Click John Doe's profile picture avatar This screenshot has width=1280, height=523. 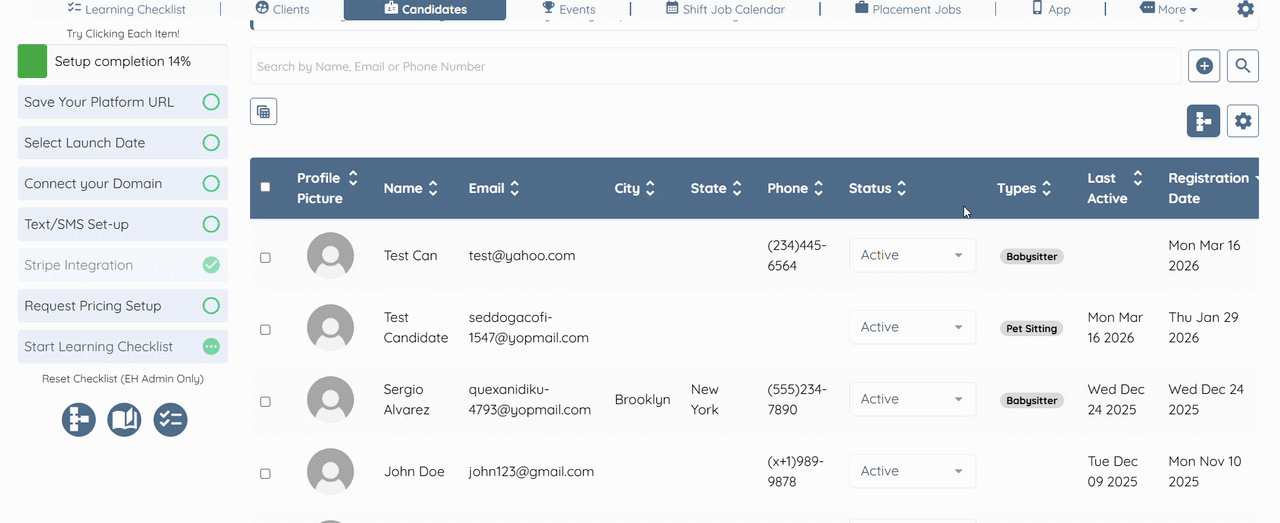tap(330, 472)
